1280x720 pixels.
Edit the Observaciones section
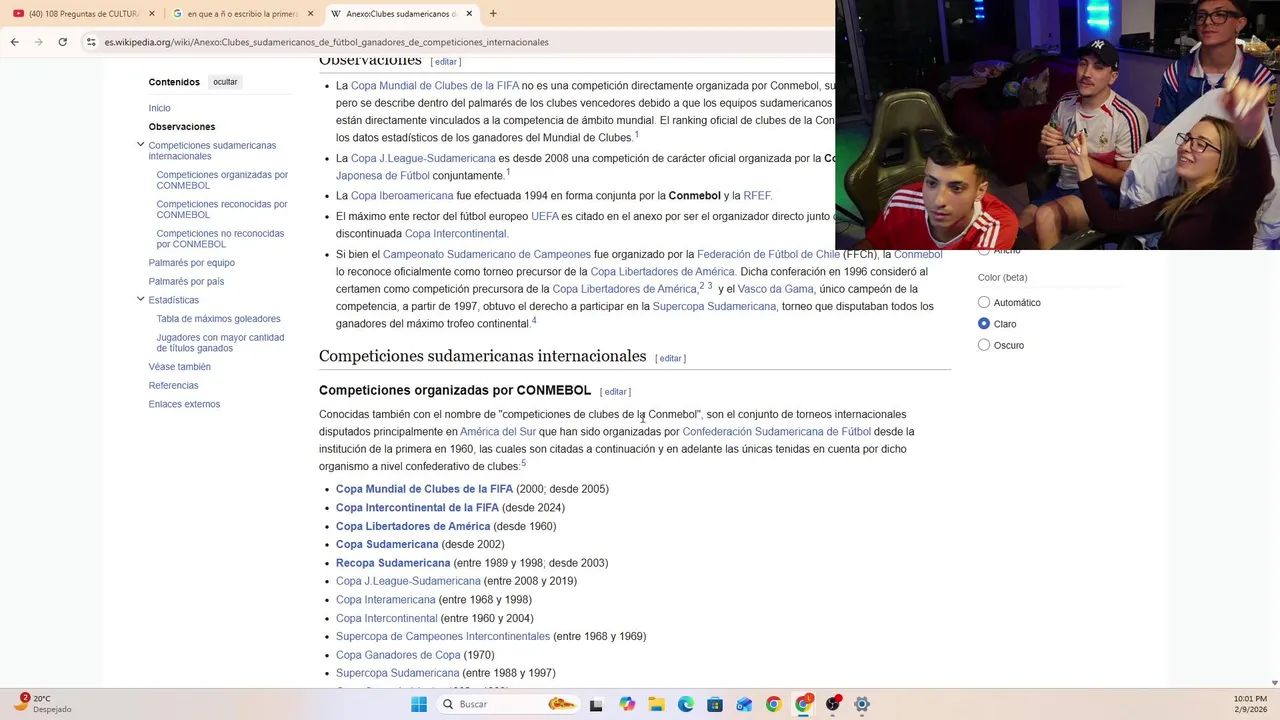[x=446, y=62]
